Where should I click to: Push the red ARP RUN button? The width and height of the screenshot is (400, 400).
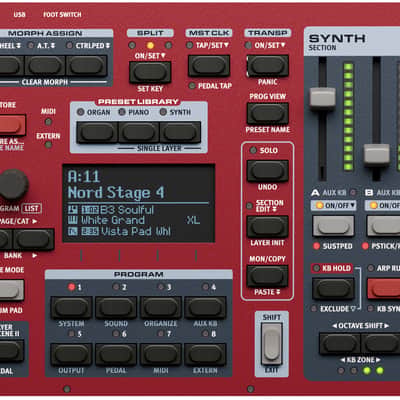384,289
